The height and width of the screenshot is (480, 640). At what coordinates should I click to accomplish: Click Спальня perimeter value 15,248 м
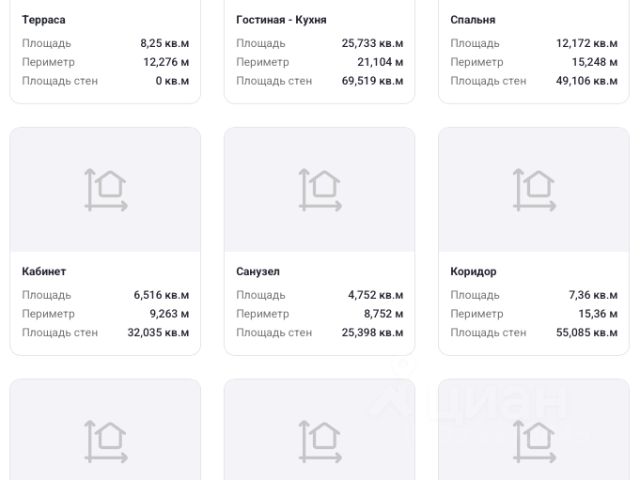click(595, 62)
